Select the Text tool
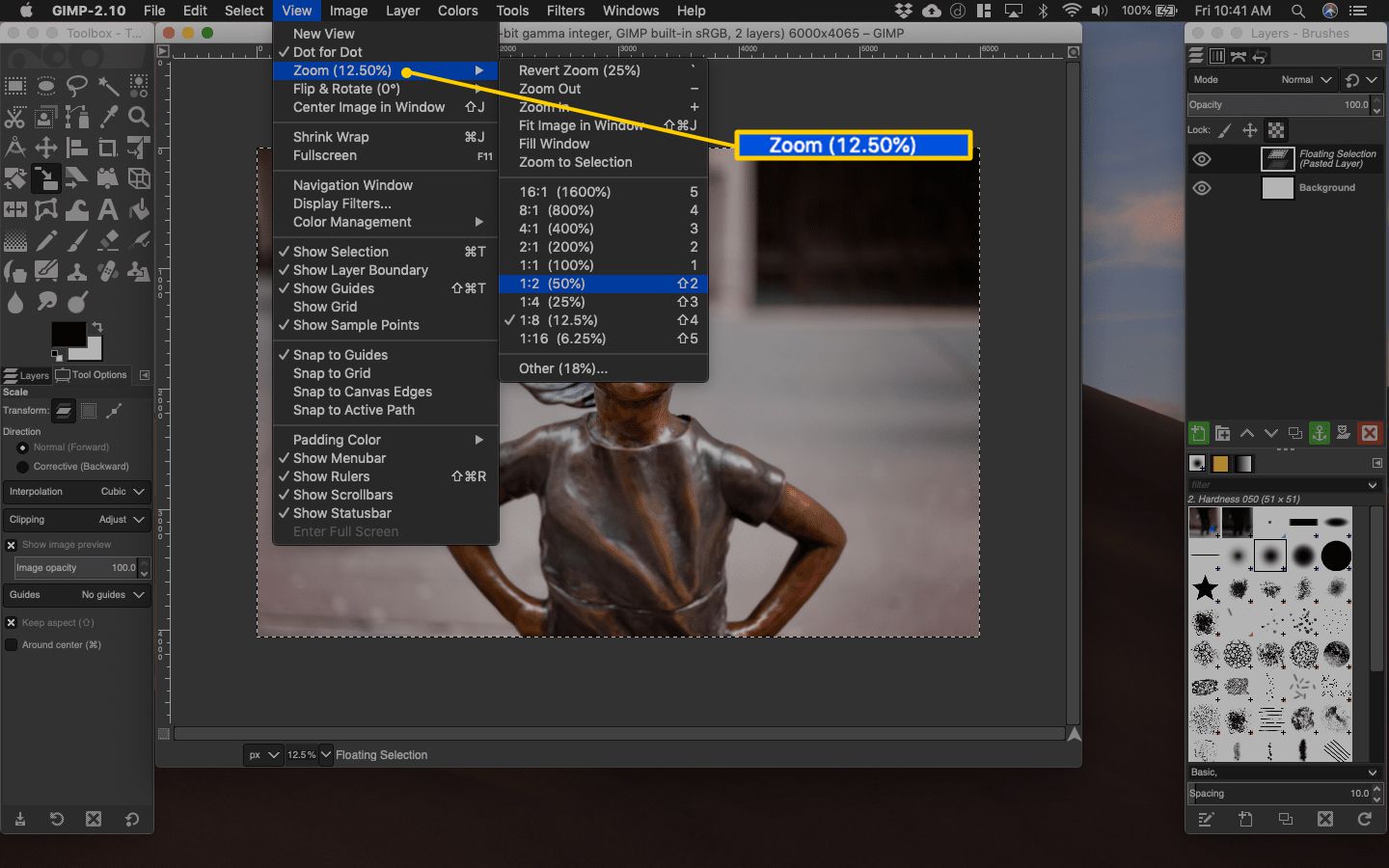Image resolution: width=1389 pixels, height=868 pixels. click(108, 209)
